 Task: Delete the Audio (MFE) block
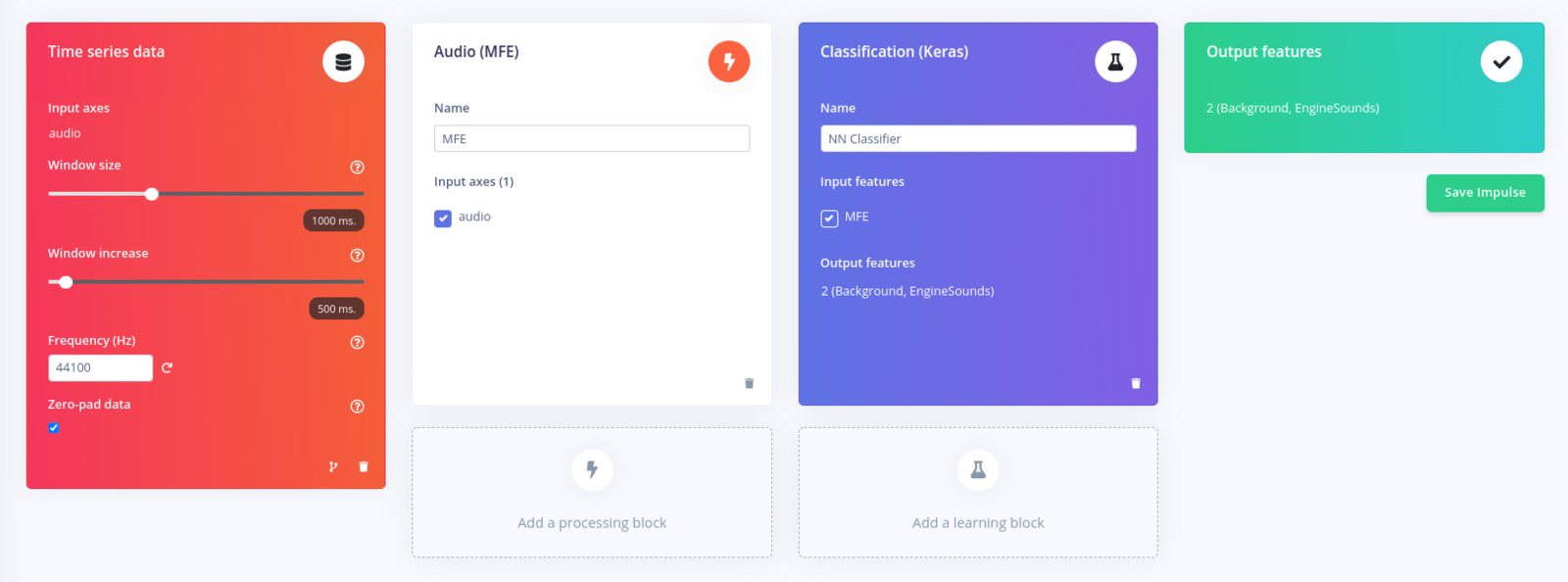pos(750,383)
